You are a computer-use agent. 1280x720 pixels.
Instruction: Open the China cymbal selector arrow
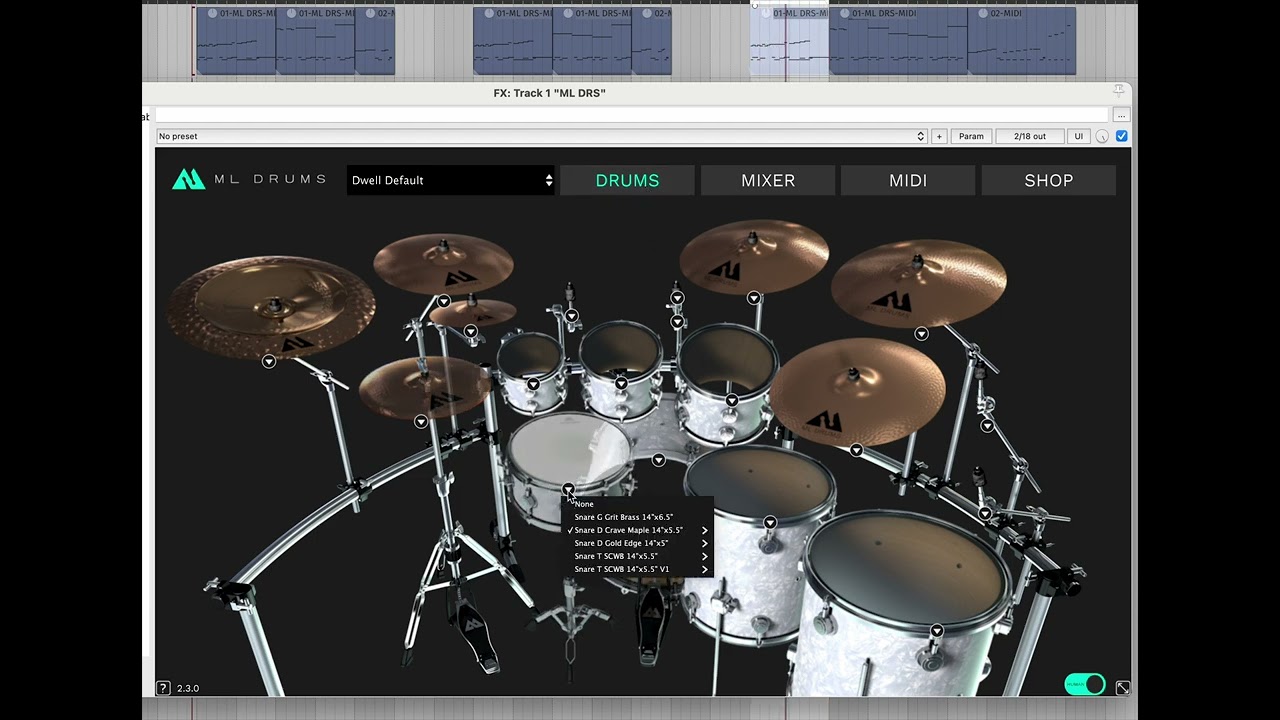coord(268,361)
